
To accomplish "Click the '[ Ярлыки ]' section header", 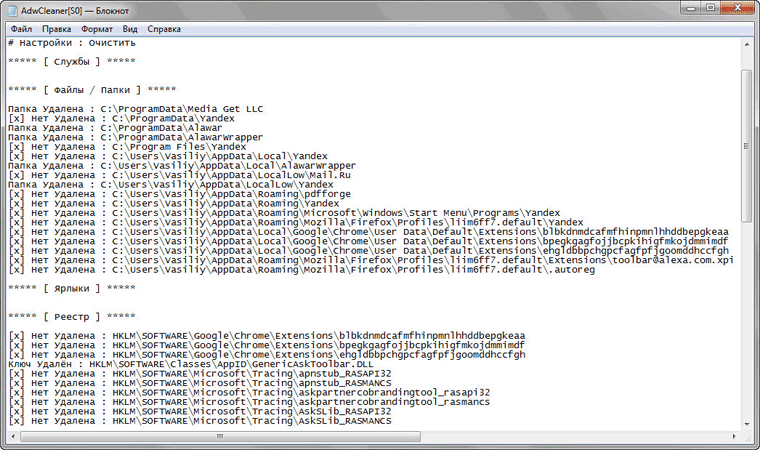I will [x=72, y=289].
